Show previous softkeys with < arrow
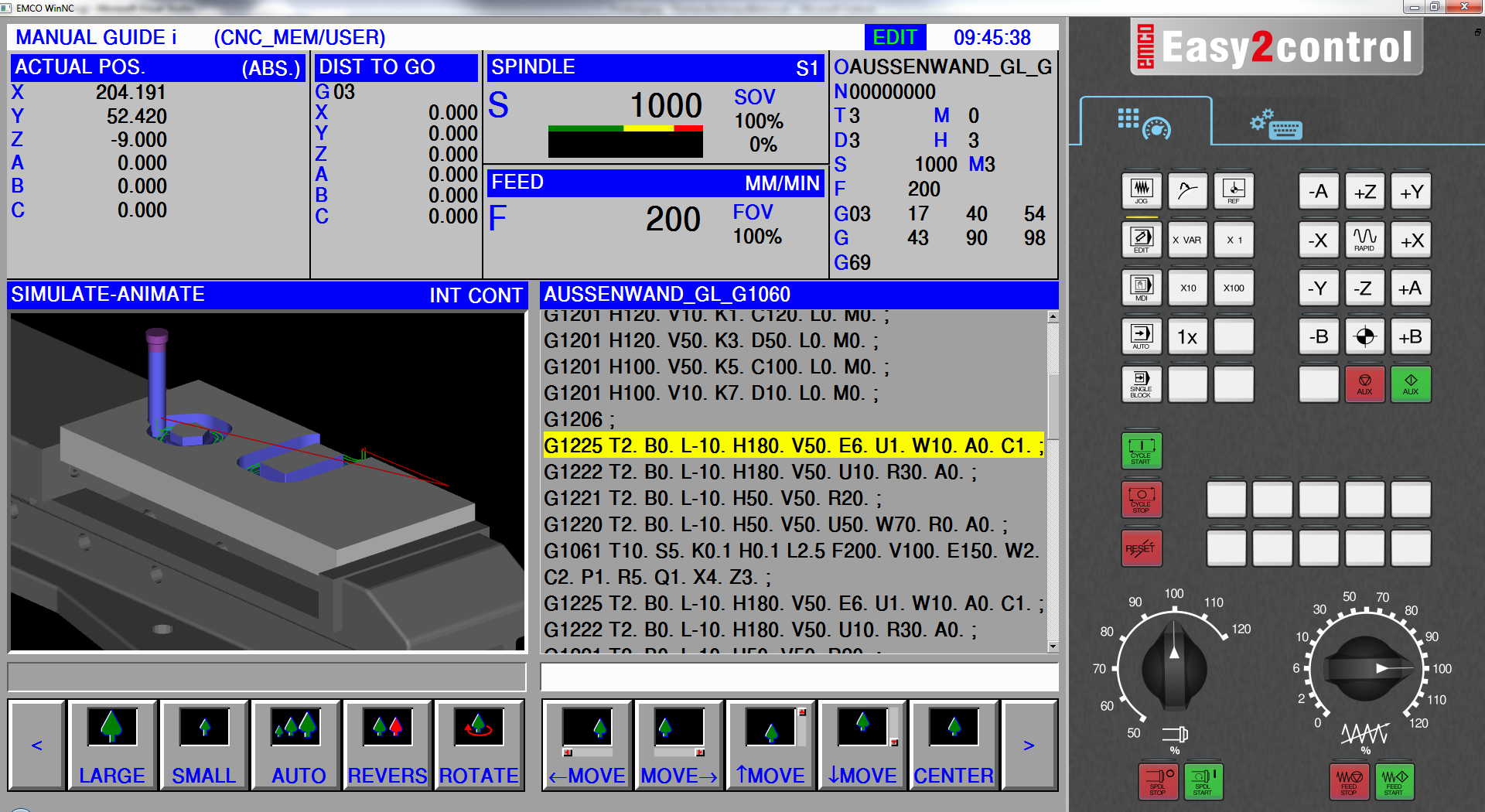Viewport: 1485px width, 812px height. 36,745
